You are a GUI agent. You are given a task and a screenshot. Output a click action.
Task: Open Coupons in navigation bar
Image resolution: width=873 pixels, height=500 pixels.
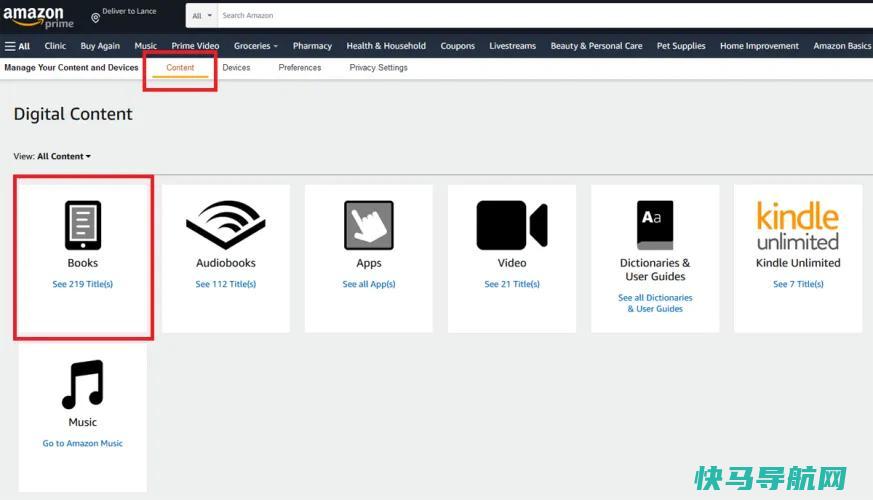(x=458, y=46)
